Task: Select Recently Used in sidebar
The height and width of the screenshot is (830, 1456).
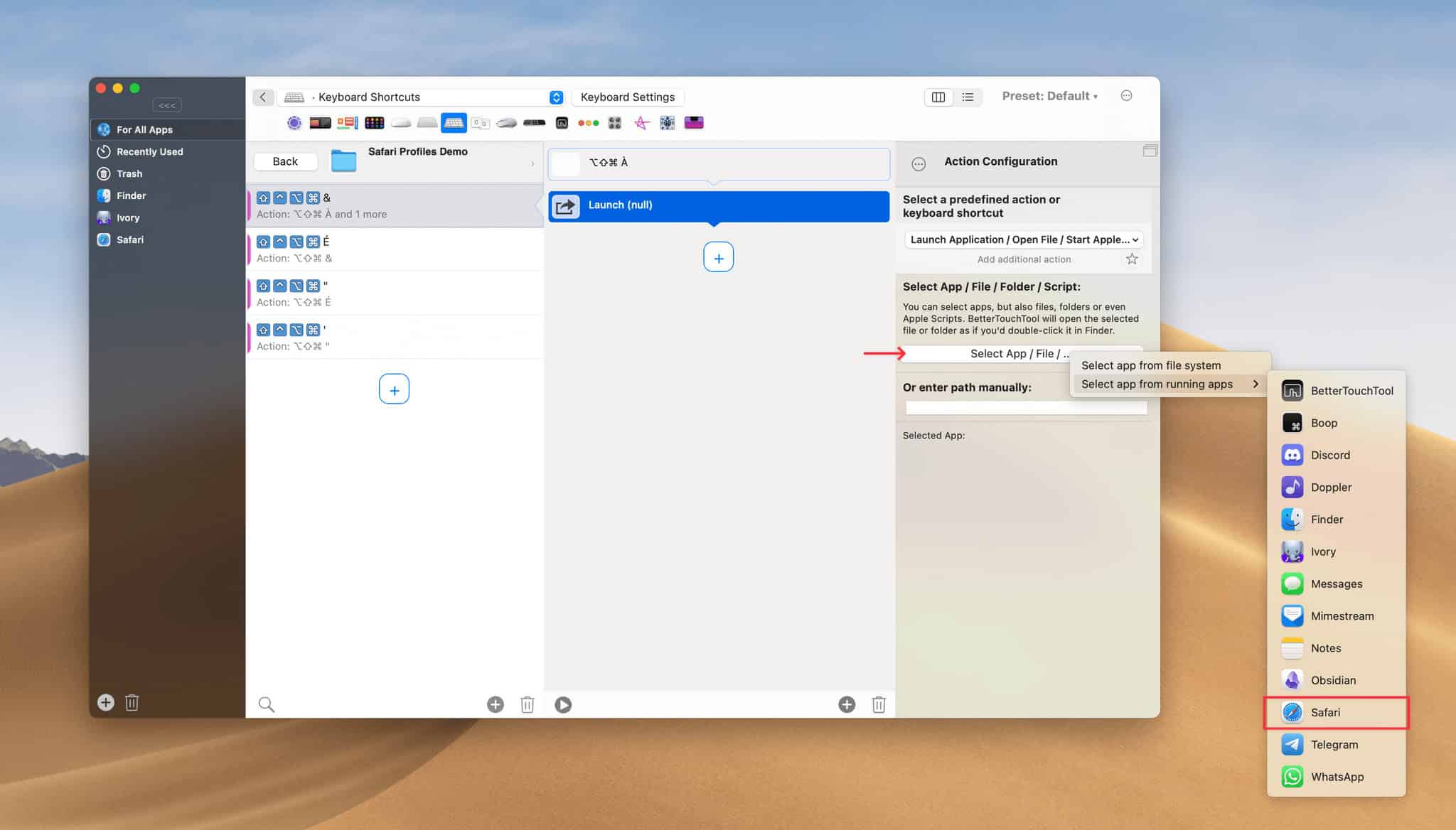Action: click(168, 151)
